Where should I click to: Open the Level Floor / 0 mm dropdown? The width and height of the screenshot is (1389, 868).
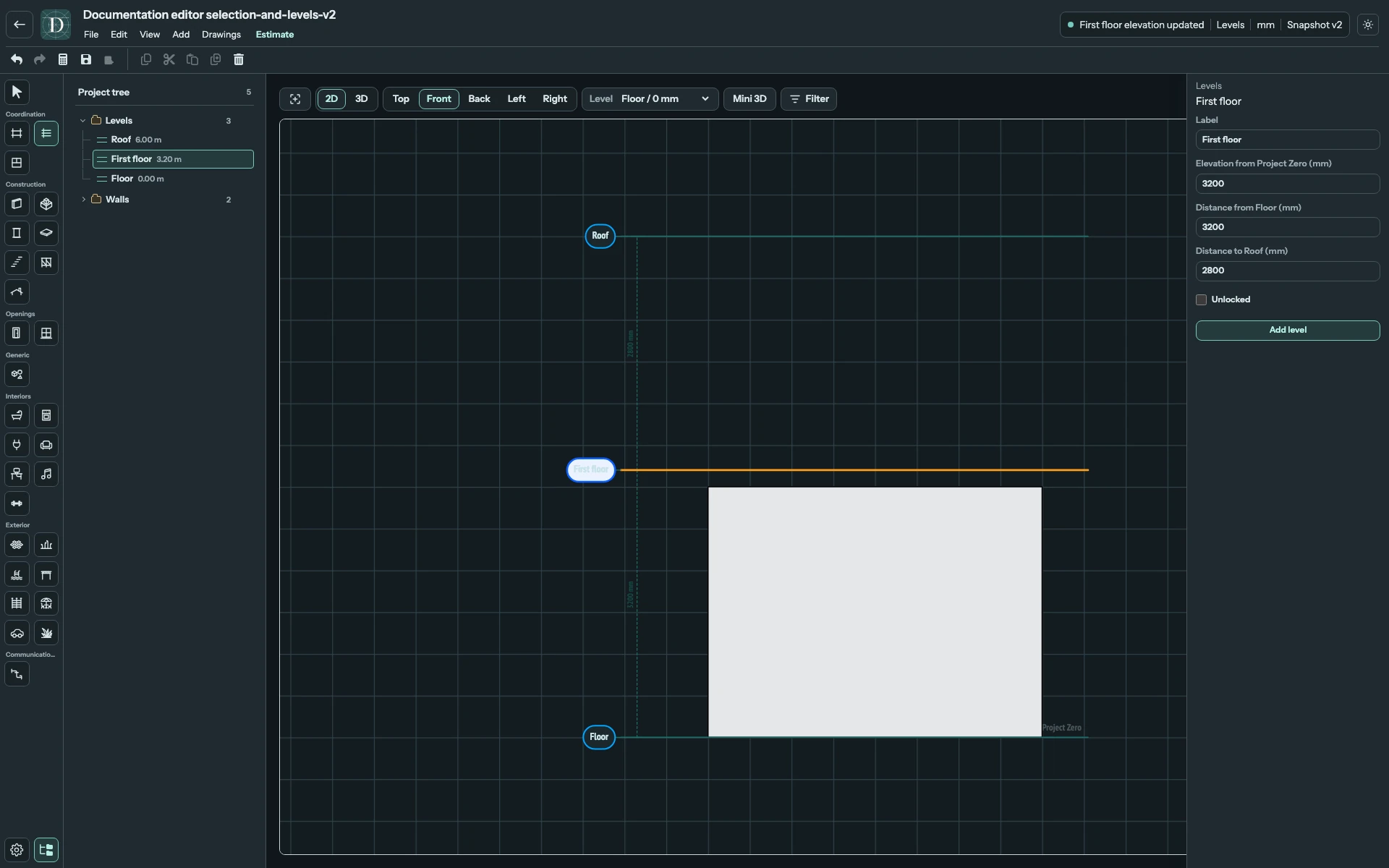(x=650, y=99)
